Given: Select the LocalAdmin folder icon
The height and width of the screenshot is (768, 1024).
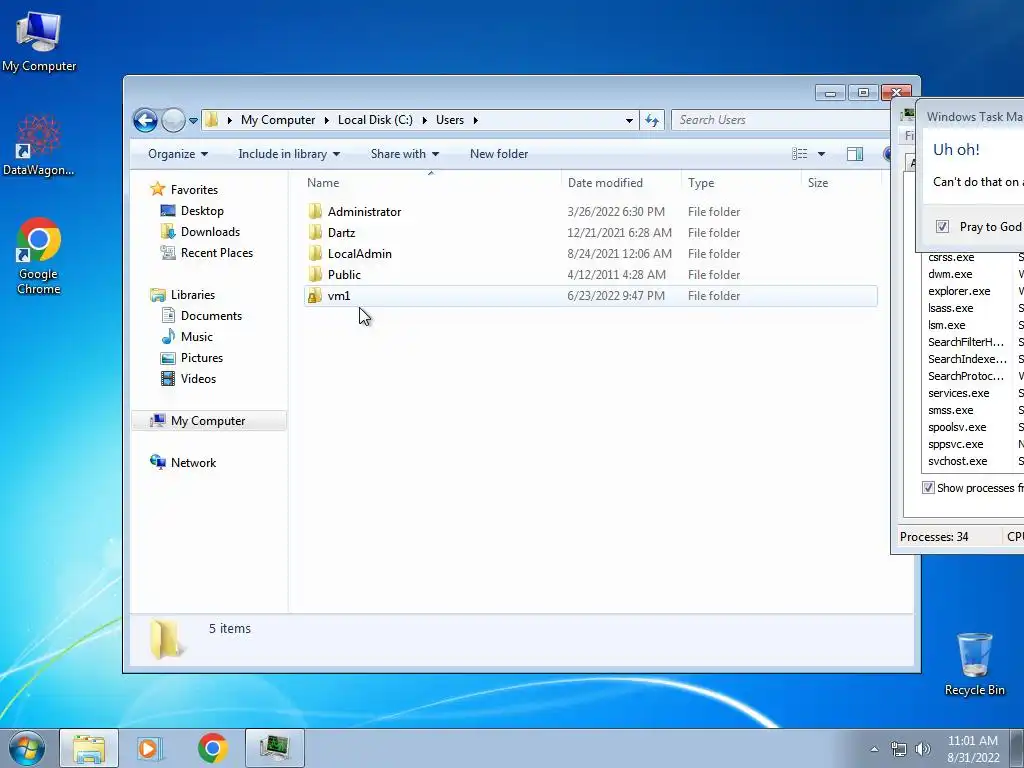Looking at the screenshot, I should (315, 253).
